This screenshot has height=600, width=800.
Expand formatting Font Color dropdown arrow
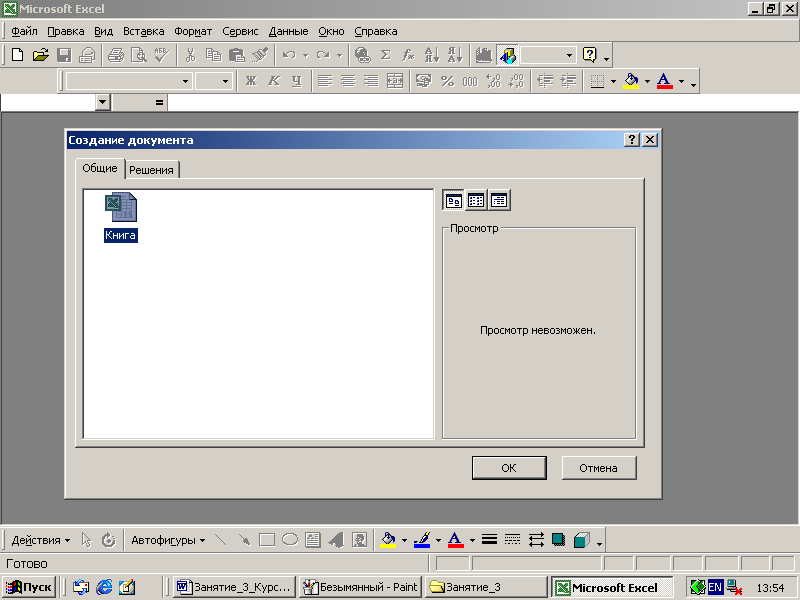(x=681, y=81)
